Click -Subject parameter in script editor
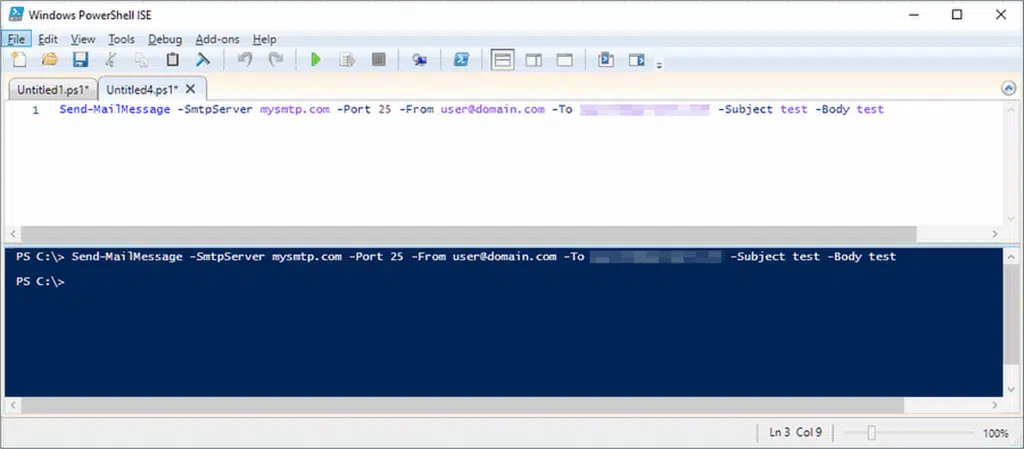 pos(745,110)
